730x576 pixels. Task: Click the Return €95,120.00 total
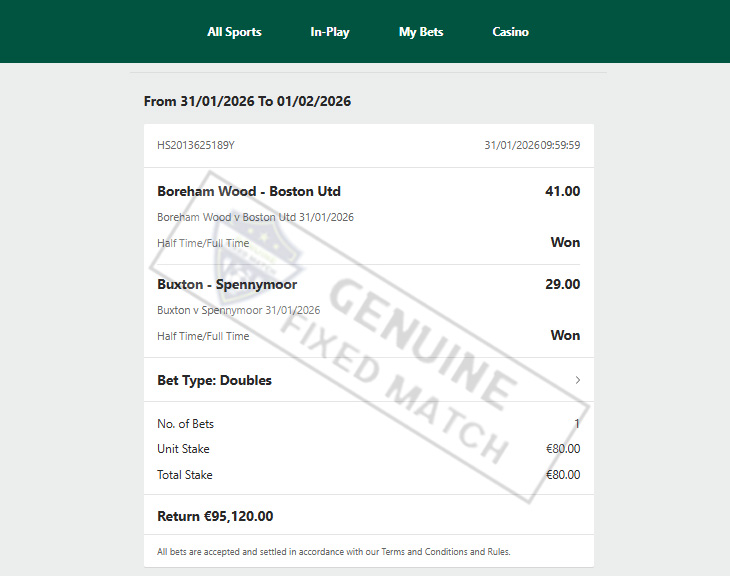click(x=215, y=517)
